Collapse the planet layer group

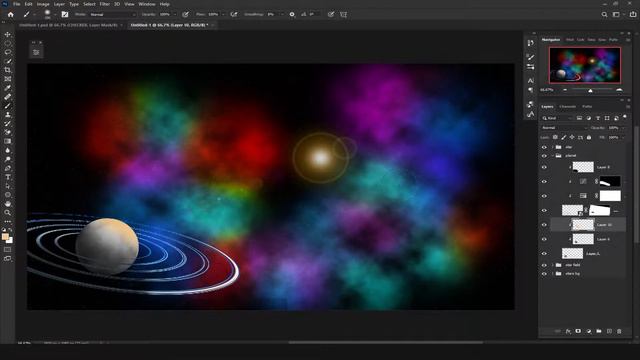coord(553,156)
